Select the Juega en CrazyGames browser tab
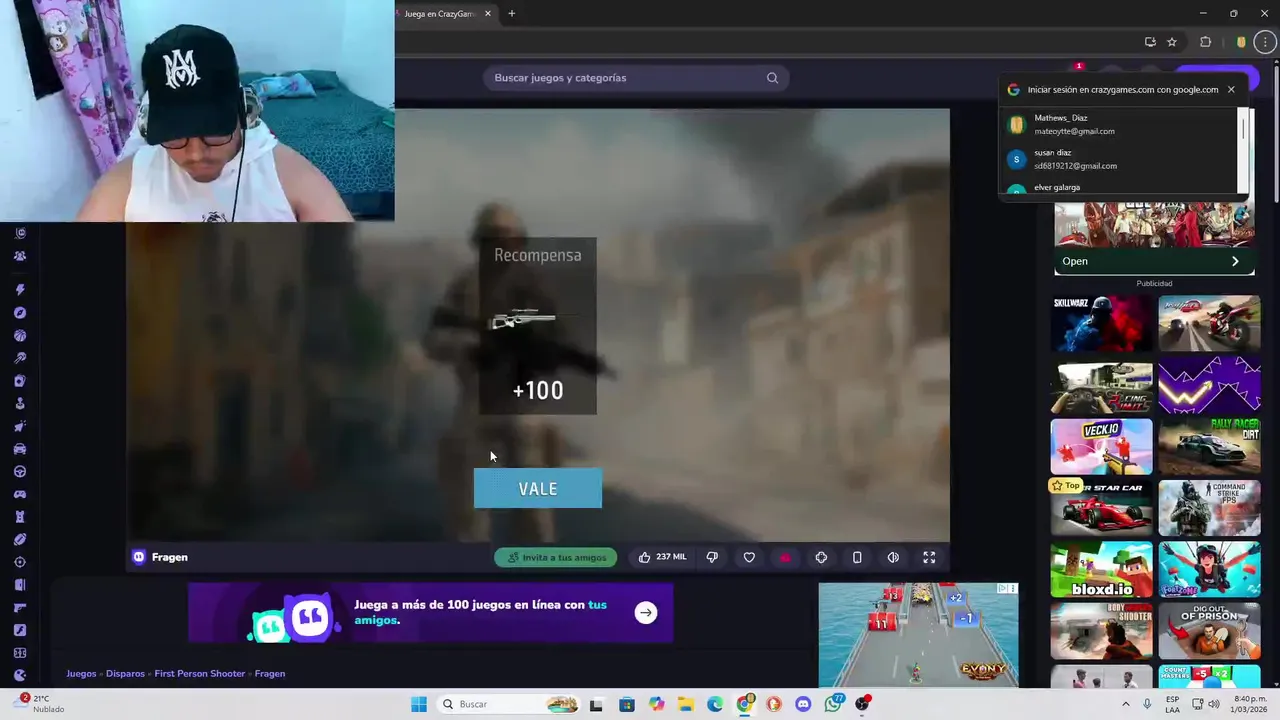The image size is (1280, 720). (439, 14)
